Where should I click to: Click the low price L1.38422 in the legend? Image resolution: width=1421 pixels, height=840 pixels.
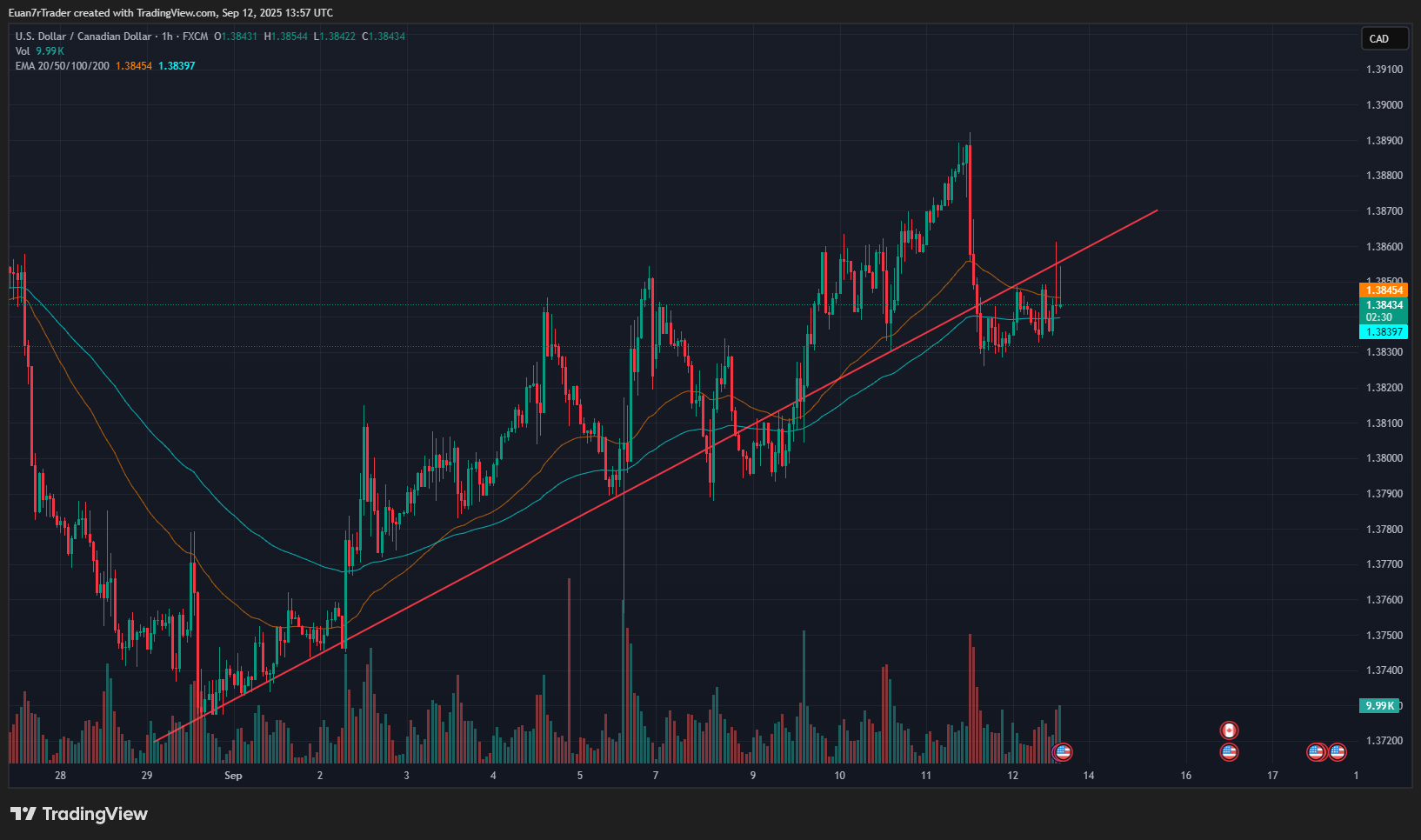click(x=335, y=37)
